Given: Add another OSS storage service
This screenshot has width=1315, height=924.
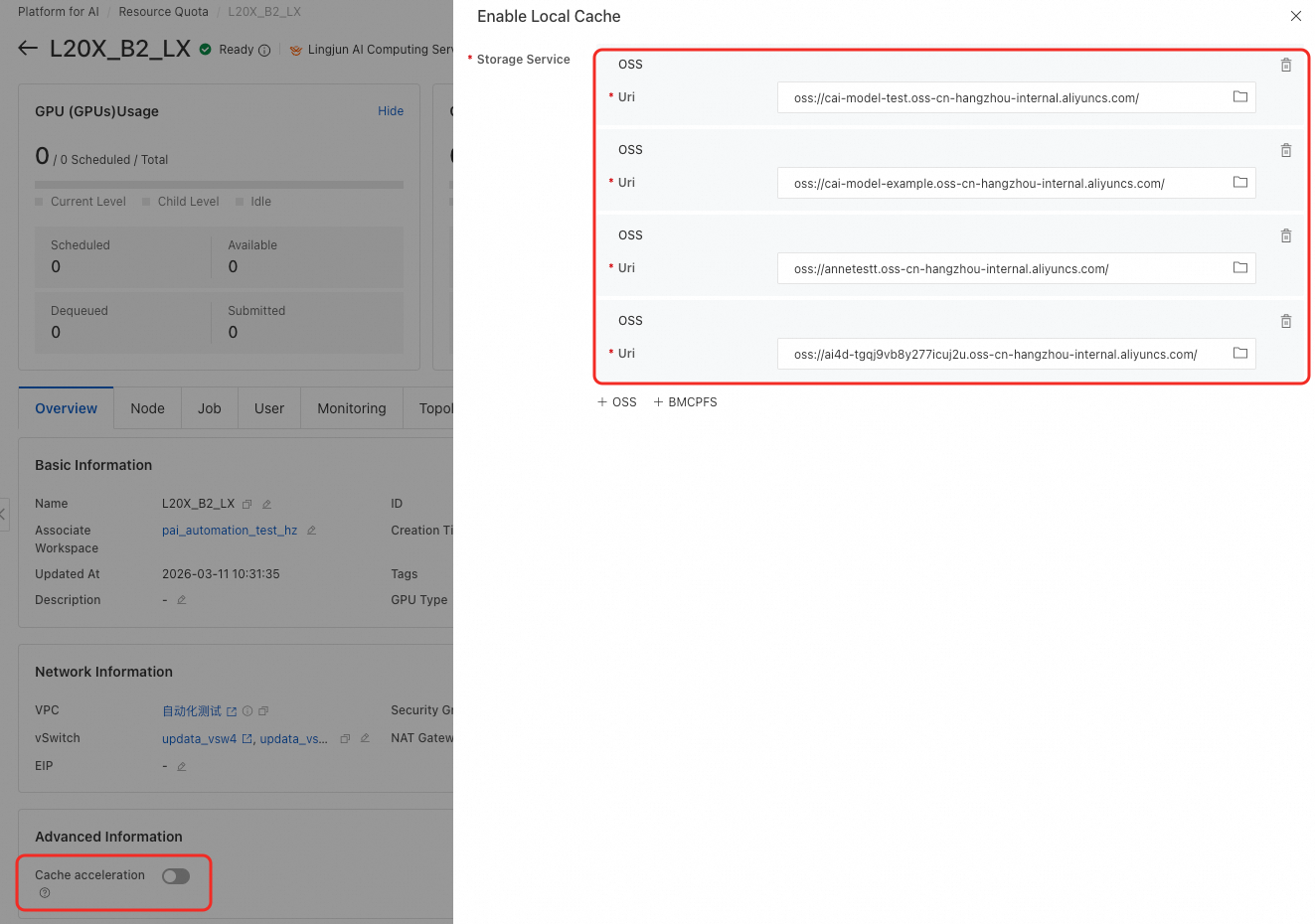Looking at the screenshot, I should [x=617, y=402].
